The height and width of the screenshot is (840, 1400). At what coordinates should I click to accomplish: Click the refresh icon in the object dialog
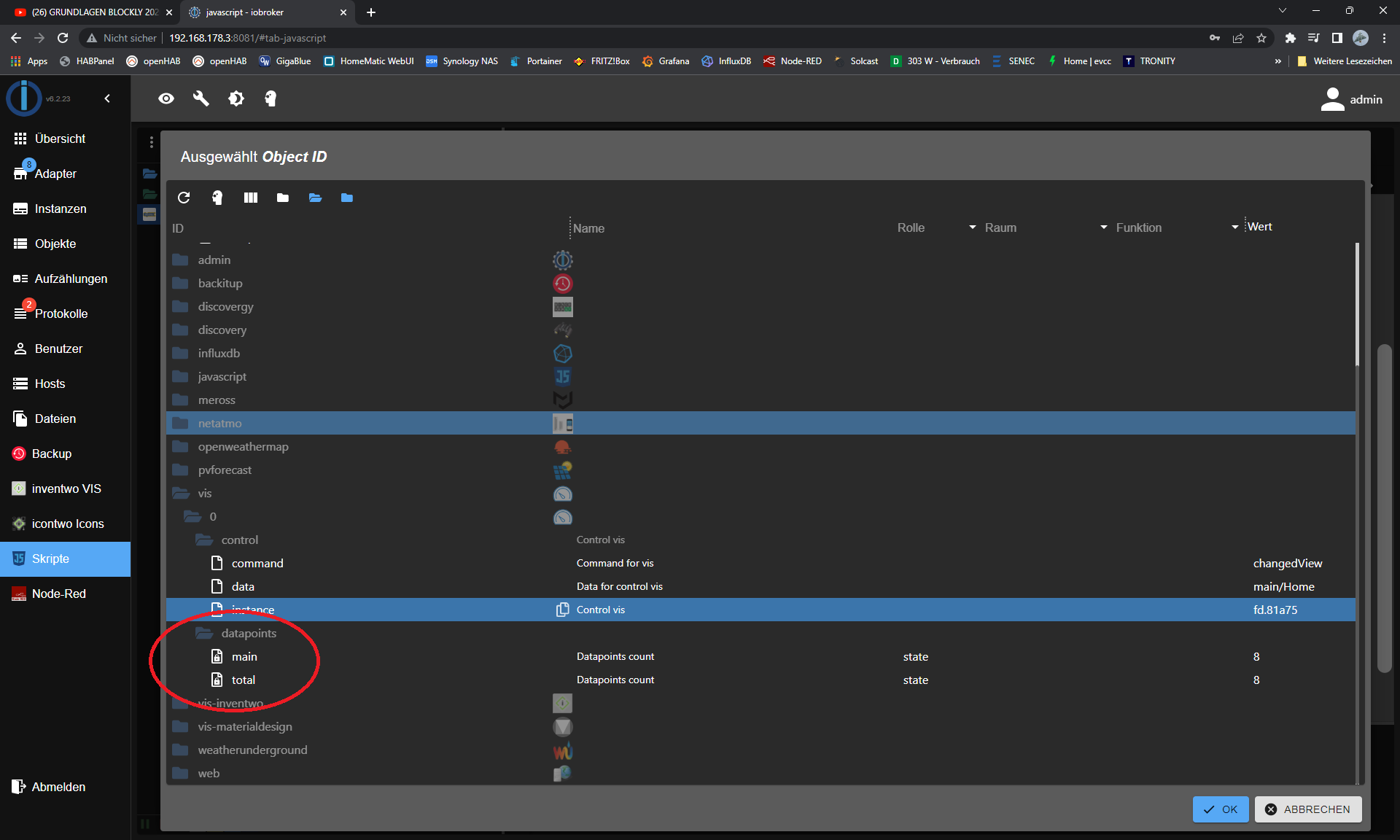184,198
